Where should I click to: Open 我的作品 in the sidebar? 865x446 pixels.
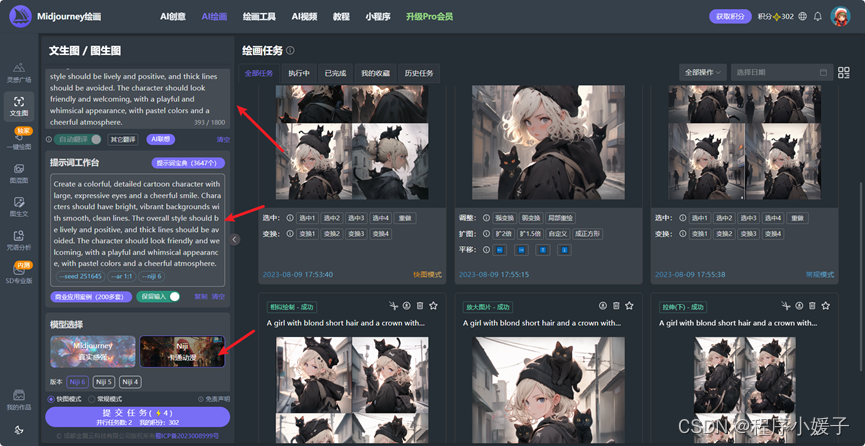point(19,401)
